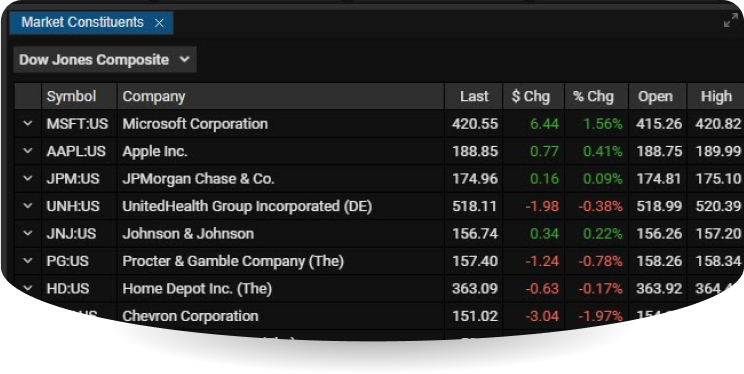Image resolution: width=744 pixels, height=374 pixels.
Task: Expand the JPM:US row details
Action: tap(28, 179)
